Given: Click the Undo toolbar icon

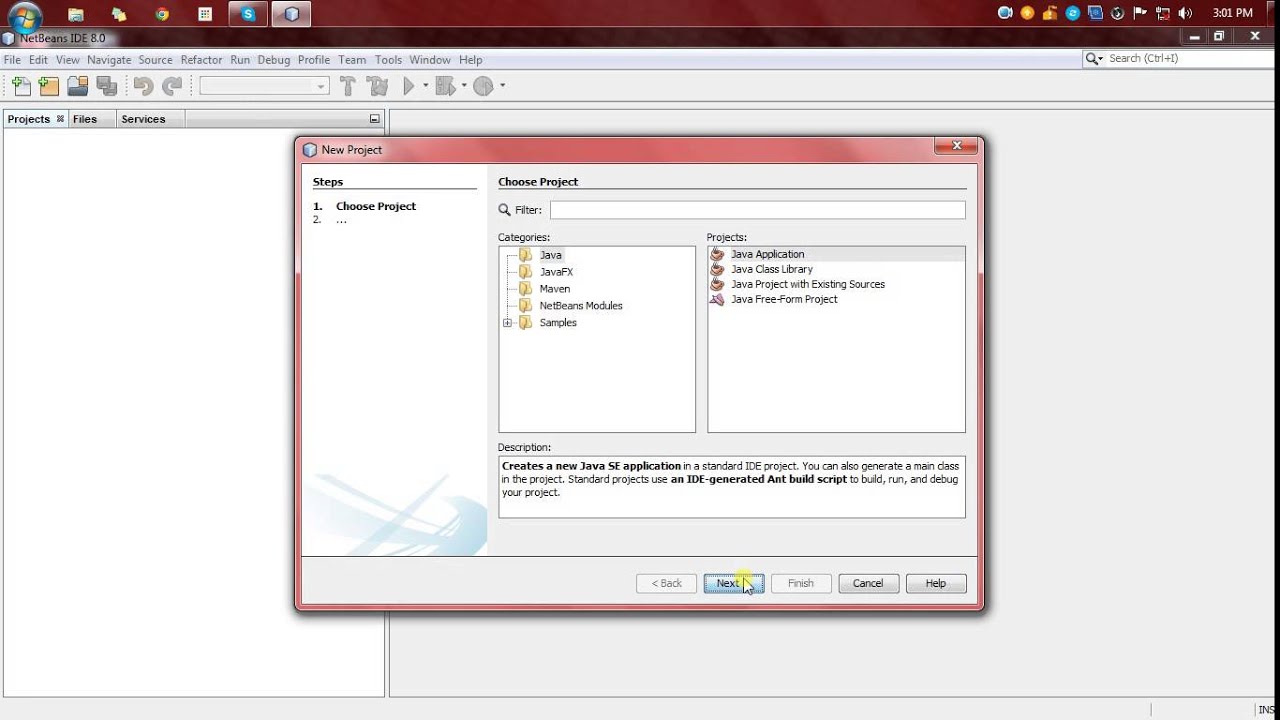Looking at the screenshot, I should click(x=143, y=86).
